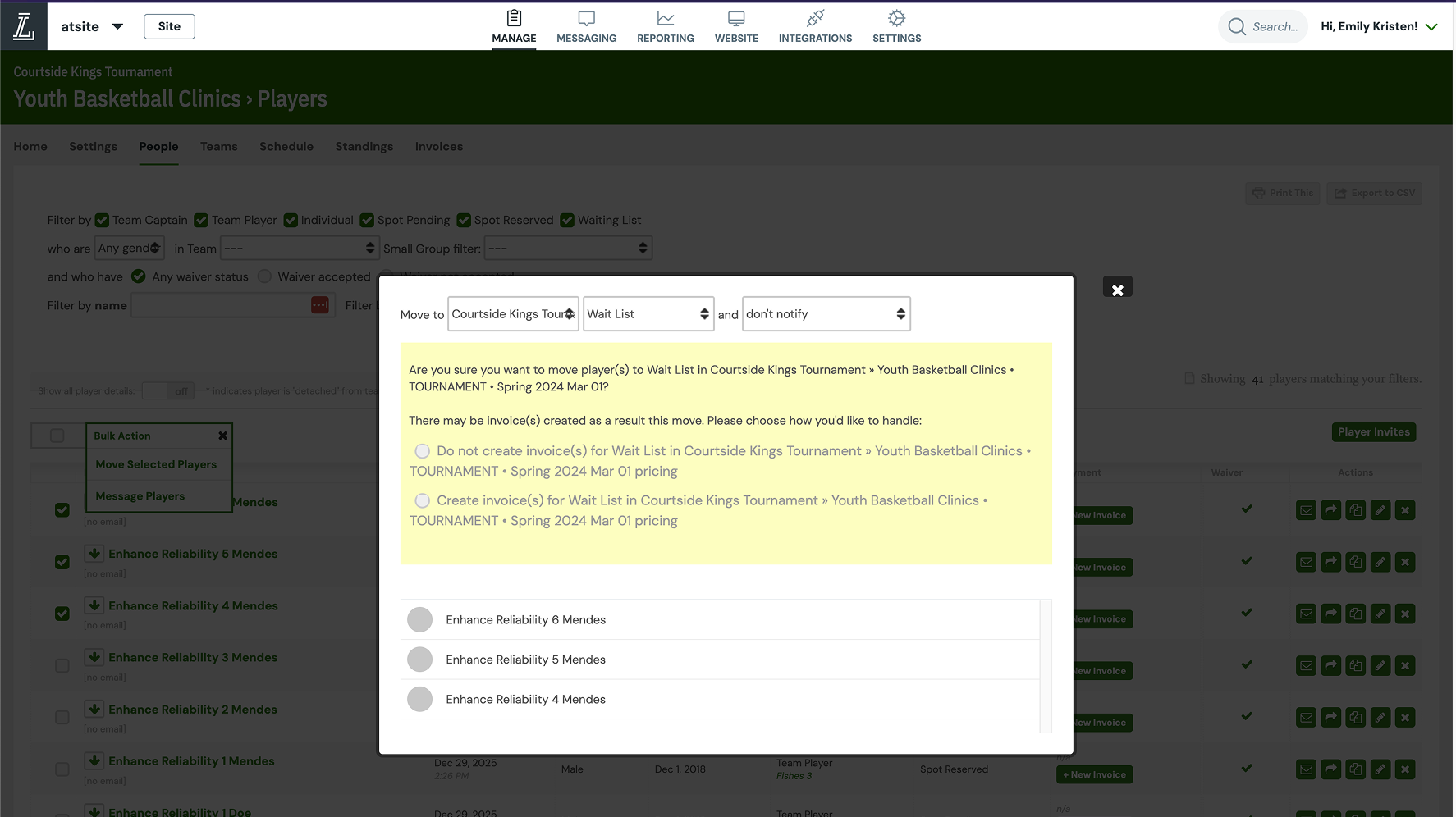Go to the Website monitor icon
Image resolution: width=1456 pixels, height=817 pixels.
[736, 19]
